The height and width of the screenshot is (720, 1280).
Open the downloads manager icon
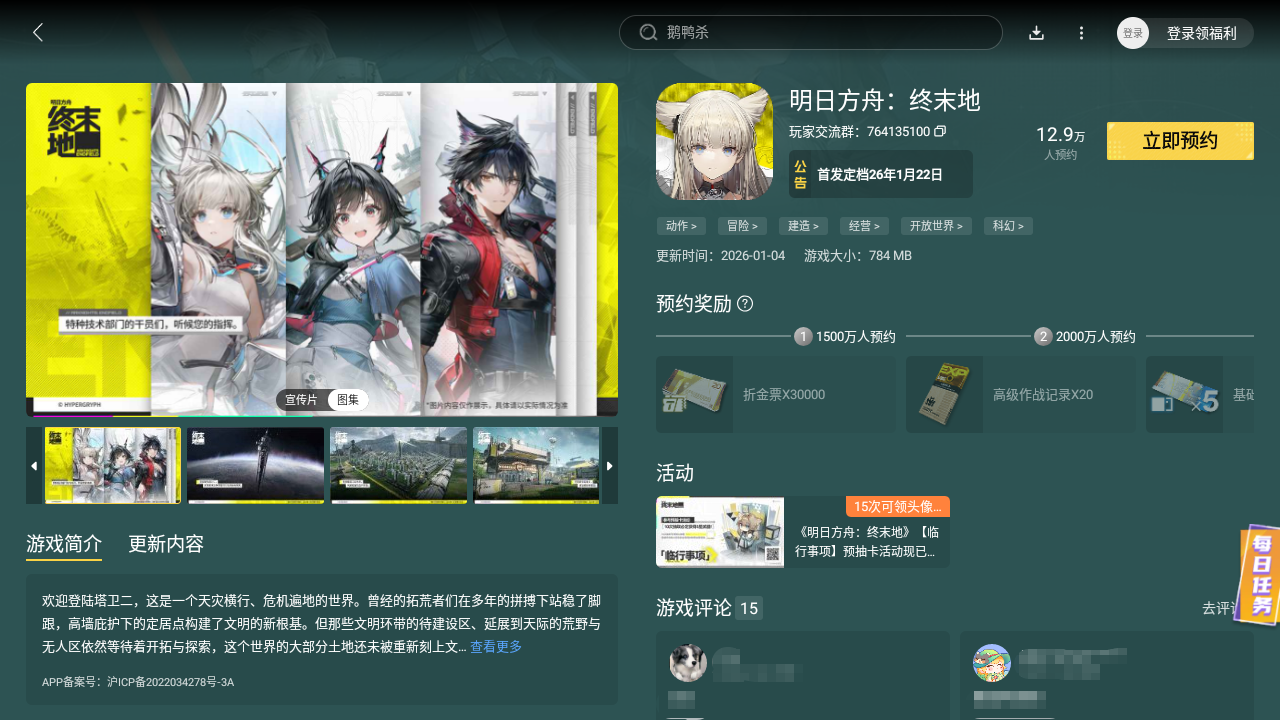(1037, 33)
